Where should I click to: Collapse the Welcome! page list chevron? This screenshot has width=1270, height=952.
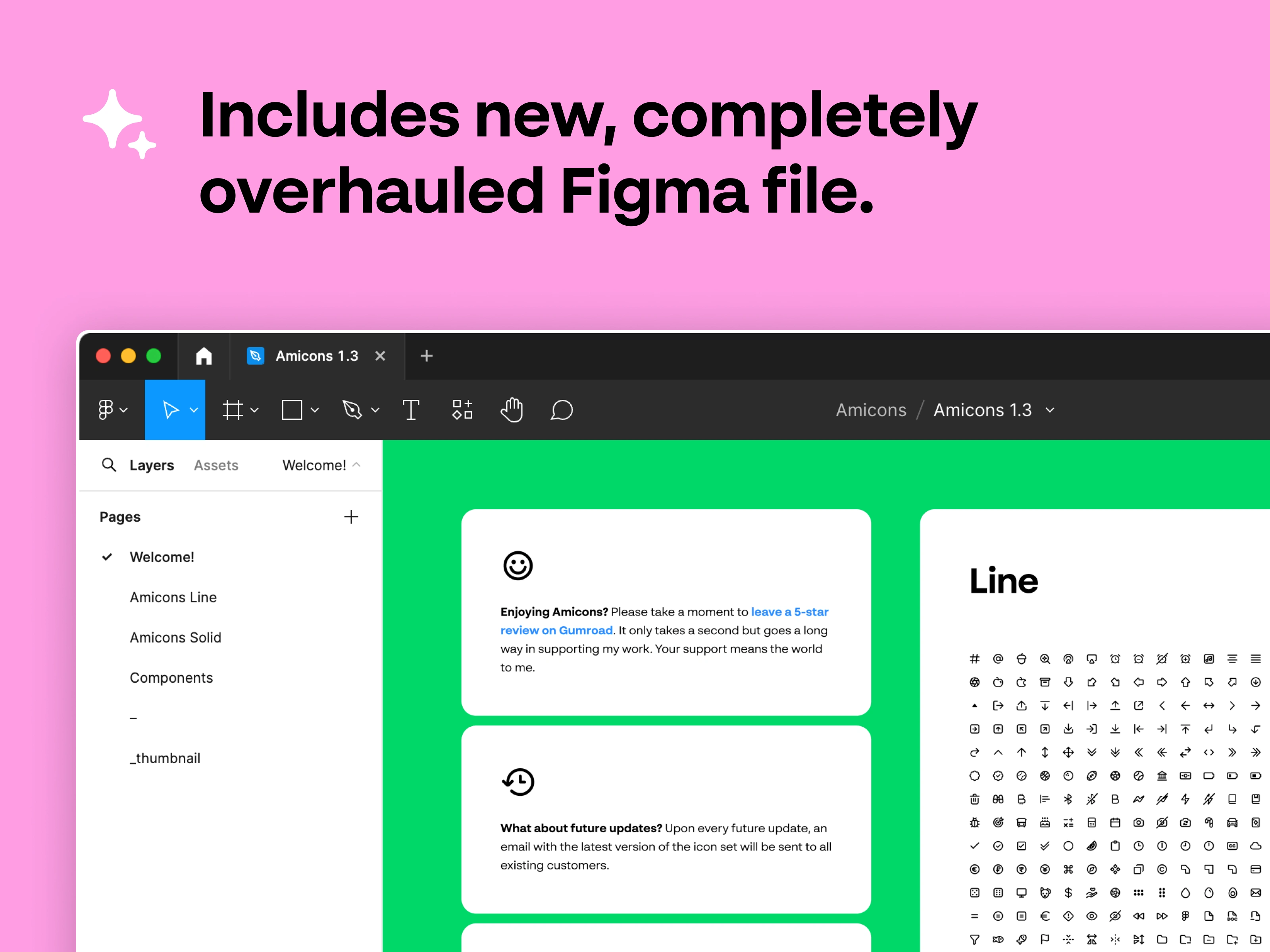point(356,465)
